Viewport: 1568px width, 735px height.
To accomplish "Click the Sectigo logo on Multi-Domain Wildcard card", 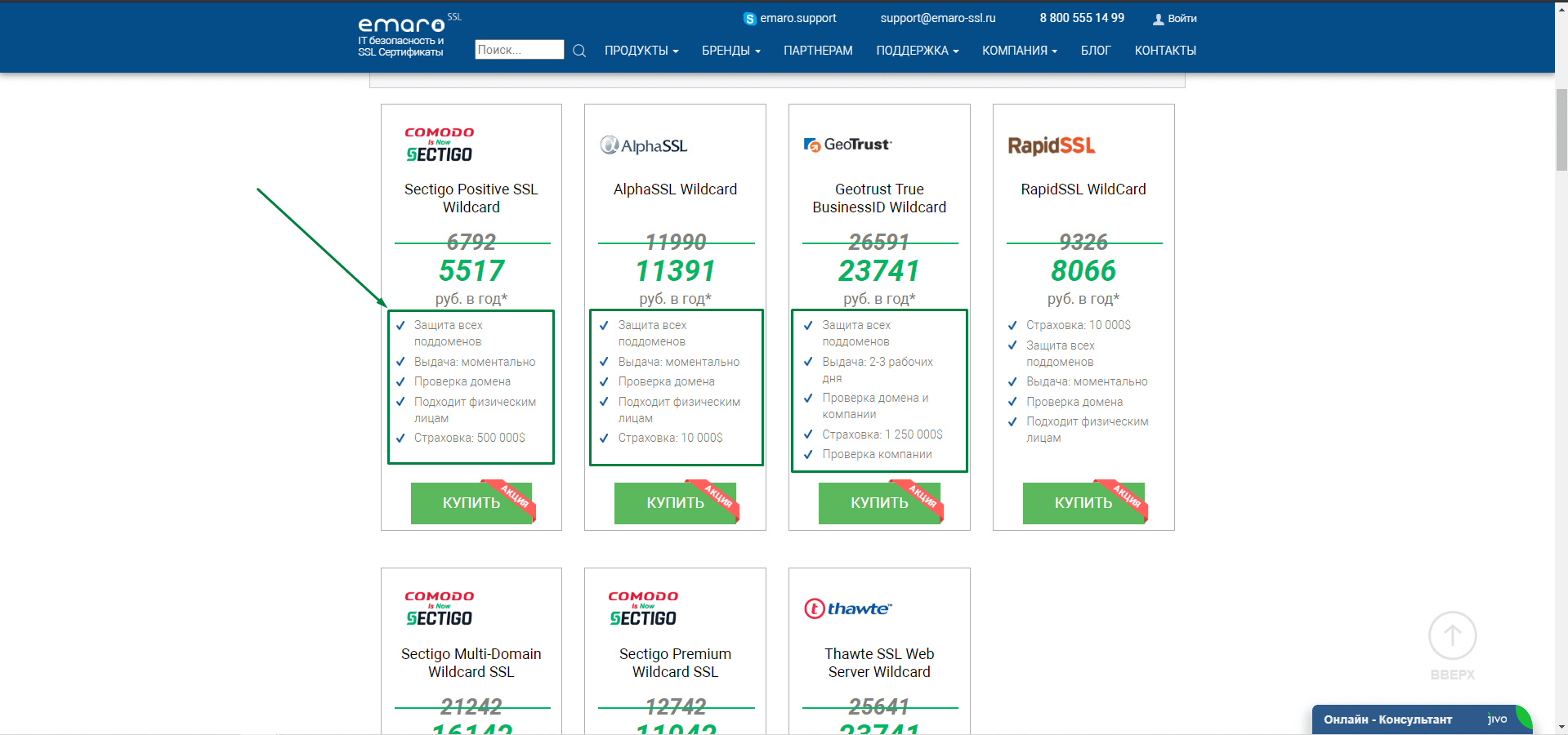I will coord(440,609).
